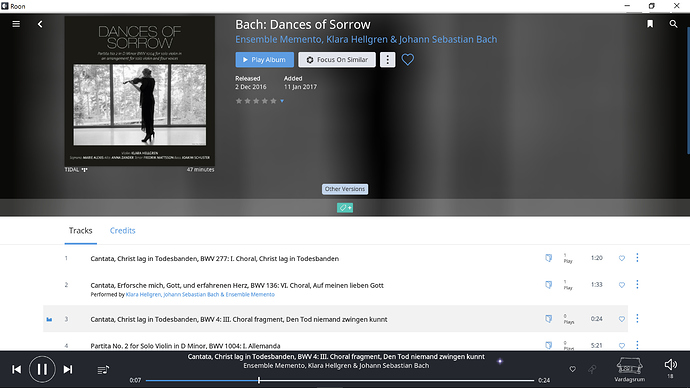Screen dimensions: 690x388
Task: Open Other Versions of this album
Action: coord(345,189)
